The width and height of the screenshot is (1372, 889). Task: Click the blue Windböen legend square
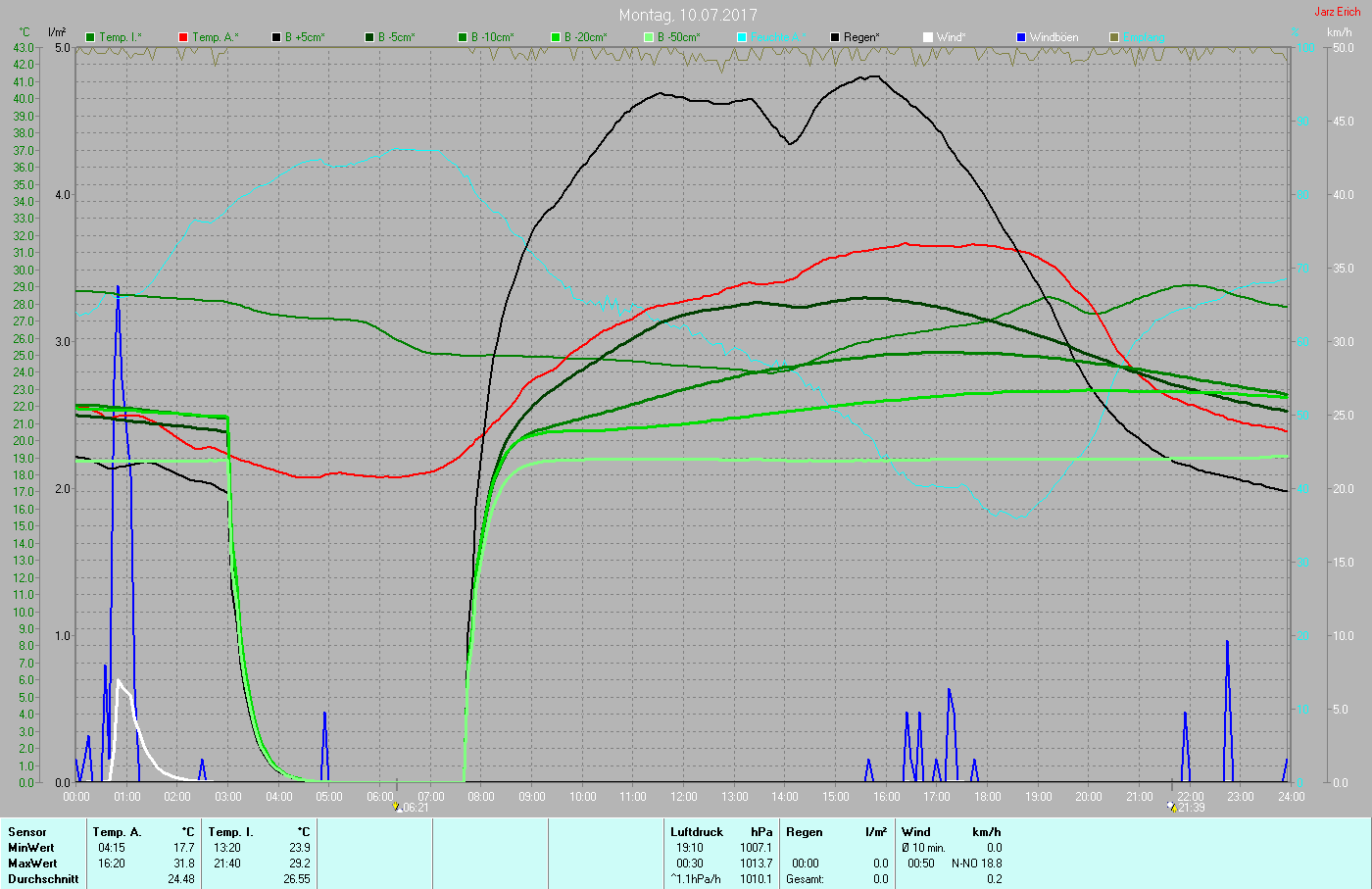point(1021,37)
